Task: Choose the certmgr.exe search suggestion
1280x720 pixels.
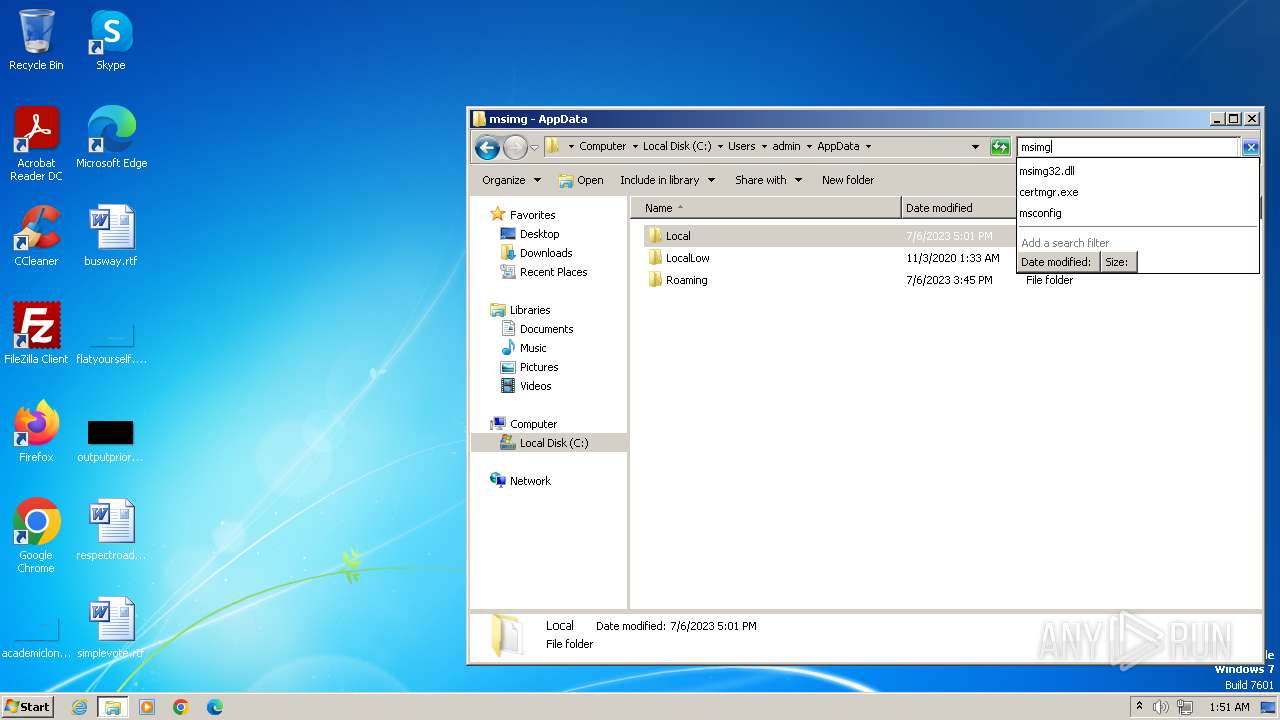Action: click(1137, 192)
